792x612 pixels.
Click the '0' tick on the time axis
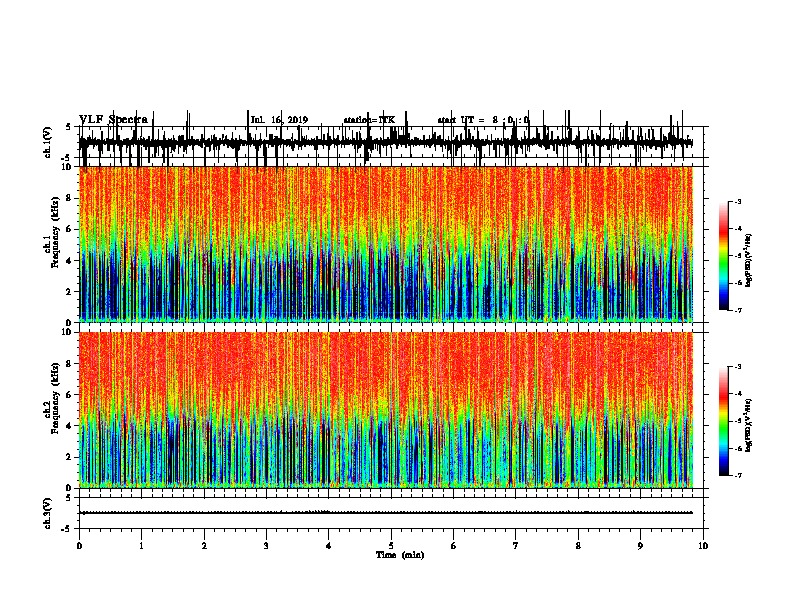pos(79,546)
